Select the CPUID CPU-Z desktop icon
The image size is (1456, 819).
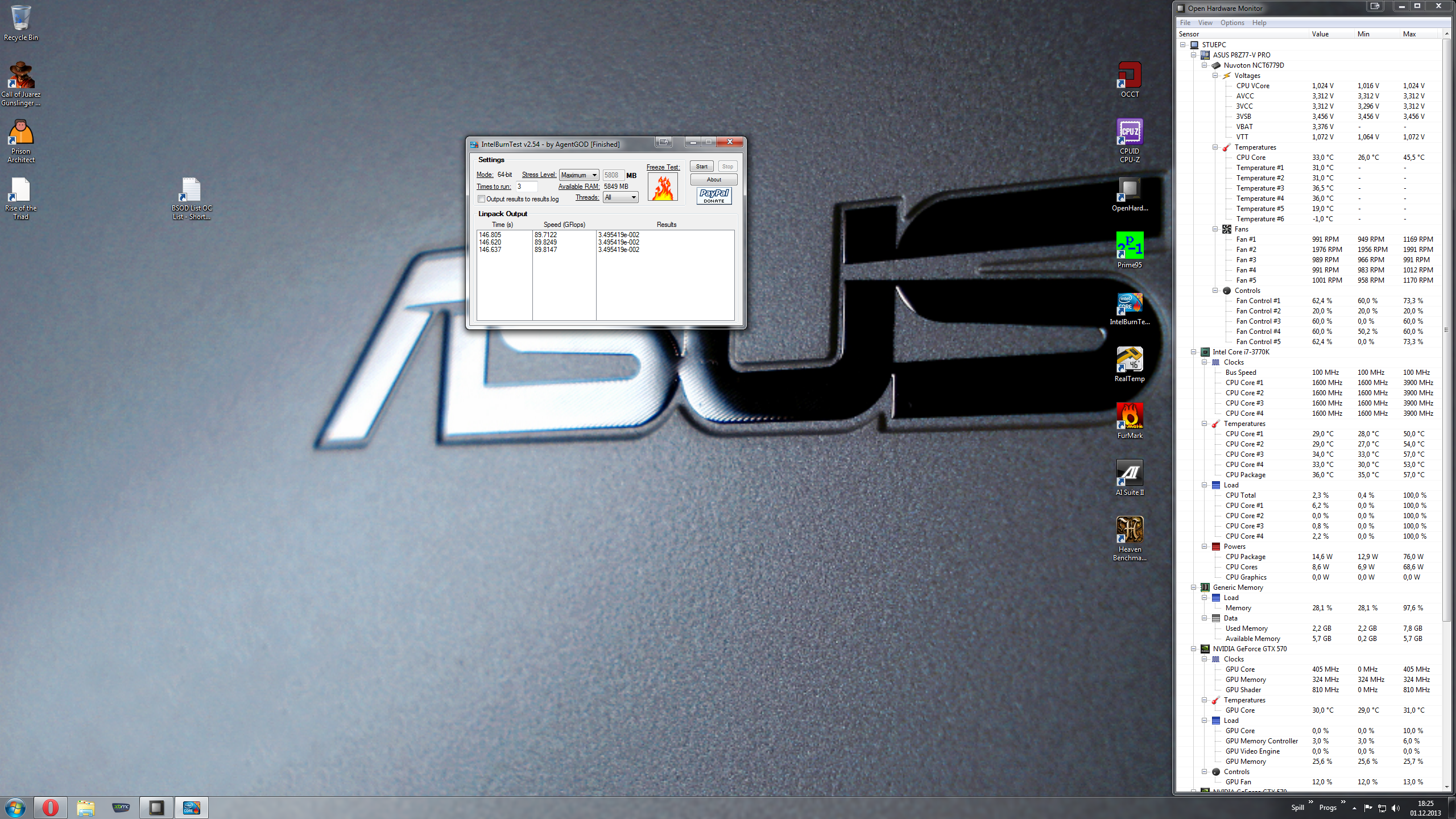[1130, 140]
